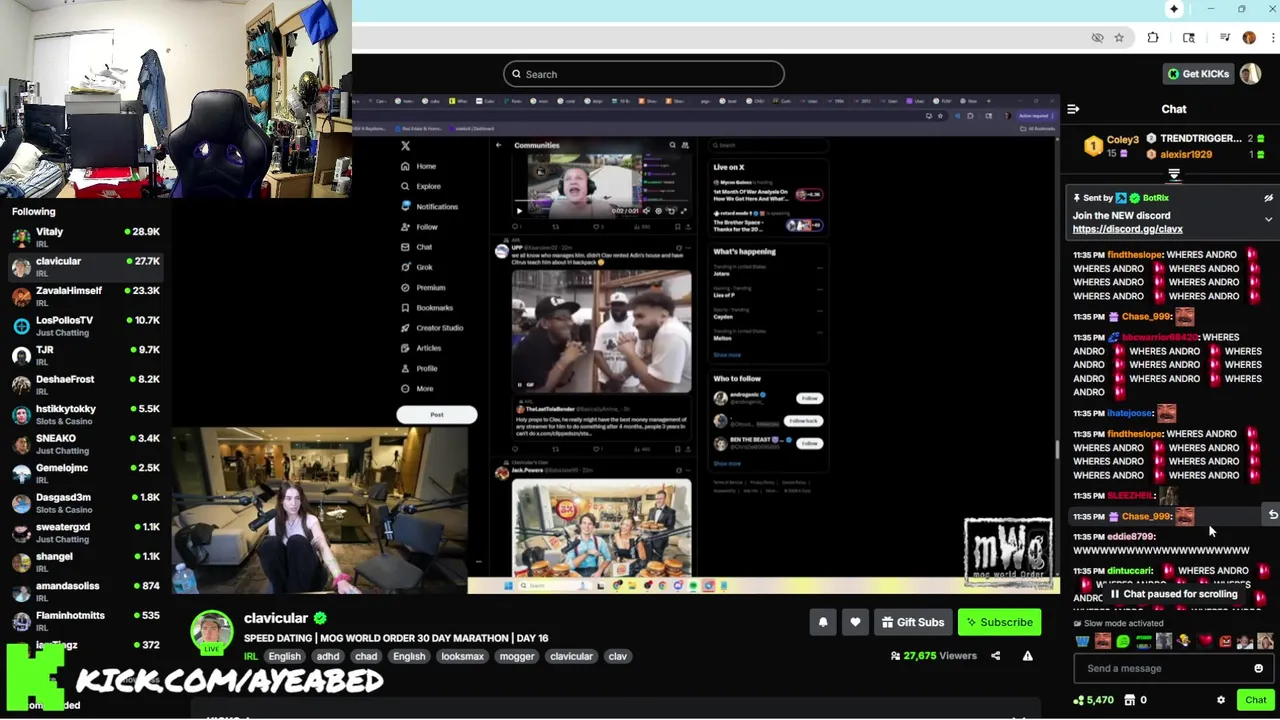
Task: Click Show more under What's happening
Action: [727, 354]
